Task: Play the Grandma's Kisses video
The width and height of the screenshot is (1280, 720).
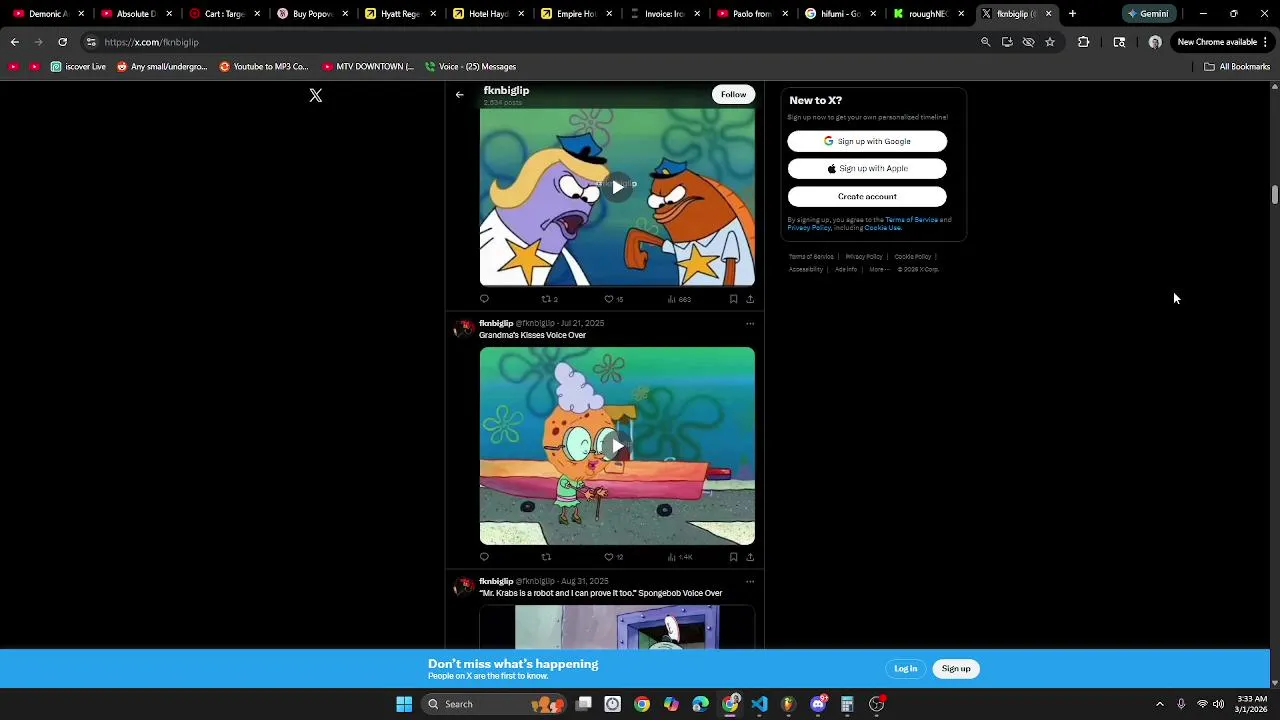Action: pyautogui.click(x=617, y=446)
